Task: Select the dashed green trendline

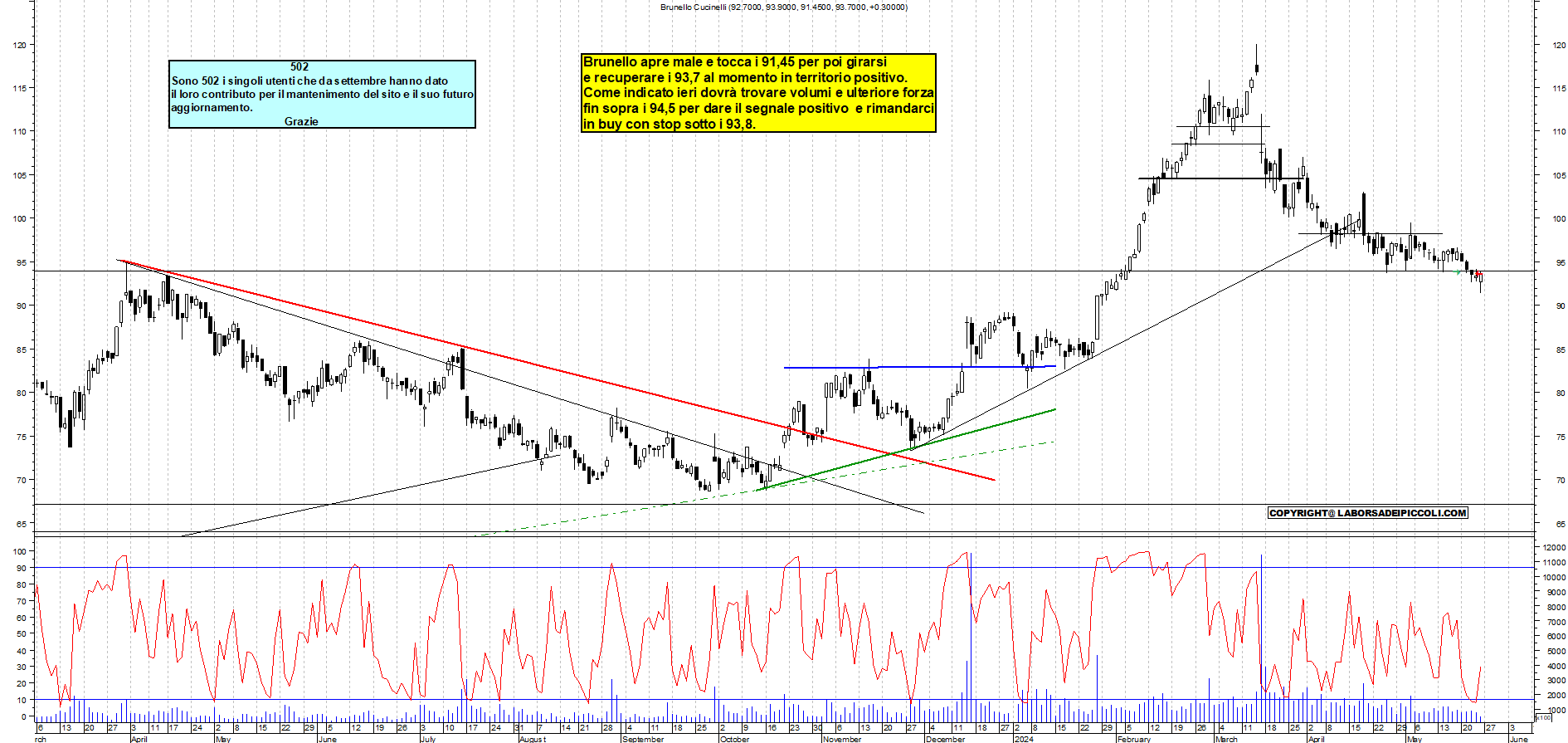Action: tap(763, 489)
